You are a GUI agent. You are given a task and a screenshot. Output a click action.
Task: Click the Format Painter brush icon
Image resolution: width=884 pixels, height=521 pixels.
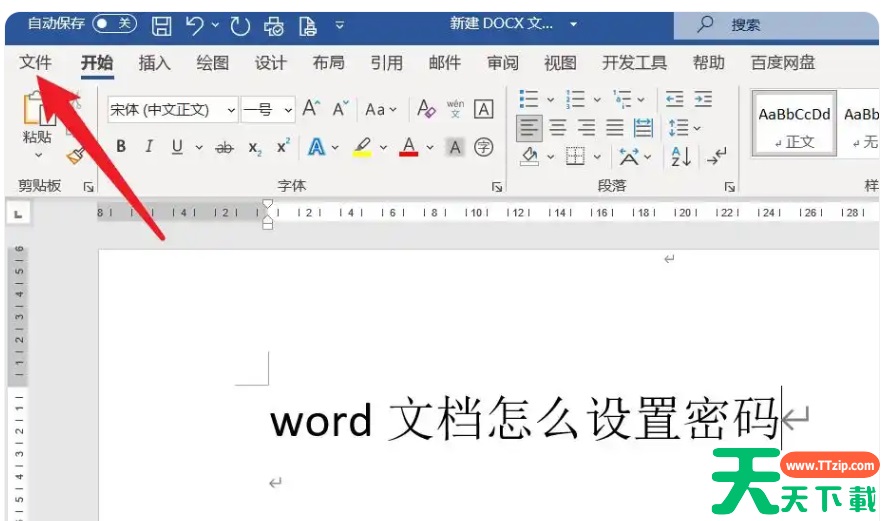pyautogui.click(x=75, y=154)
